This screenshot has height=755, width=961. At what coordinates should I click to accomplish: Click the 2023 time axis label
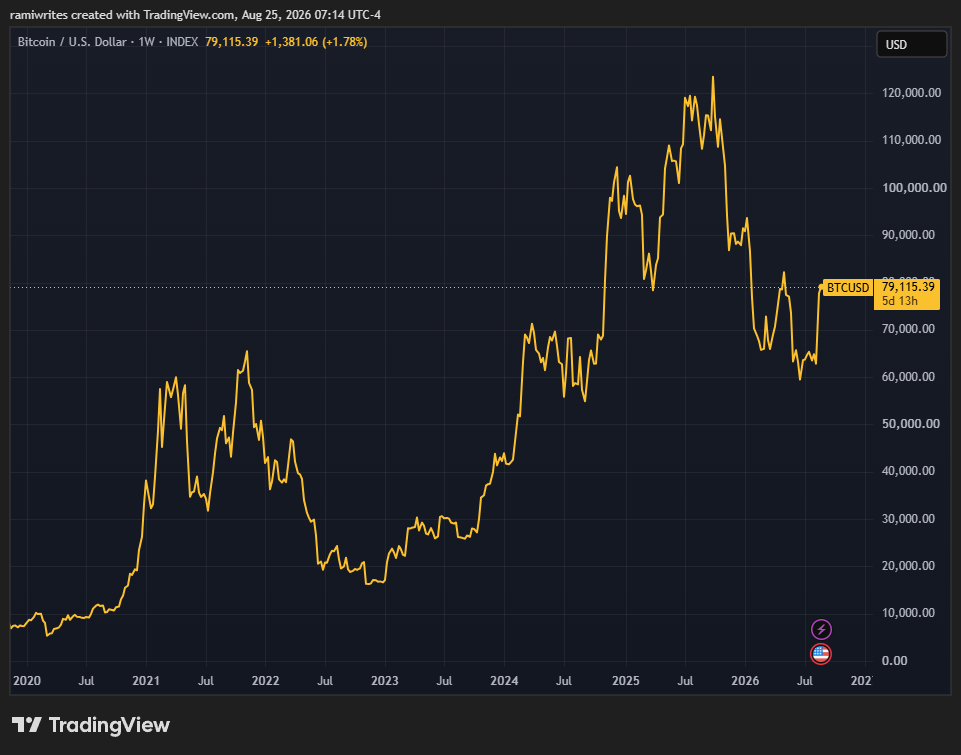[385, 681]
